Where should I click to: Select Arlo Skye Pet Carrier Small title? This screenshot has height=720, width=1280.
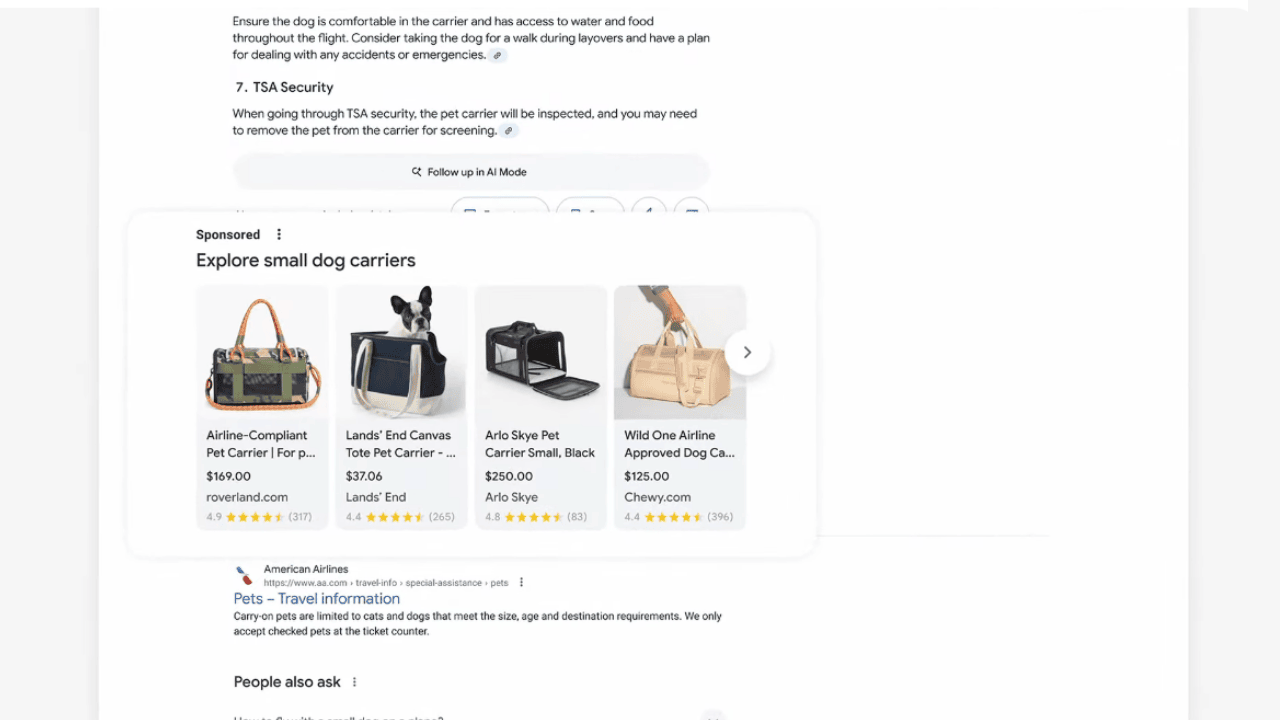point(540,444)
